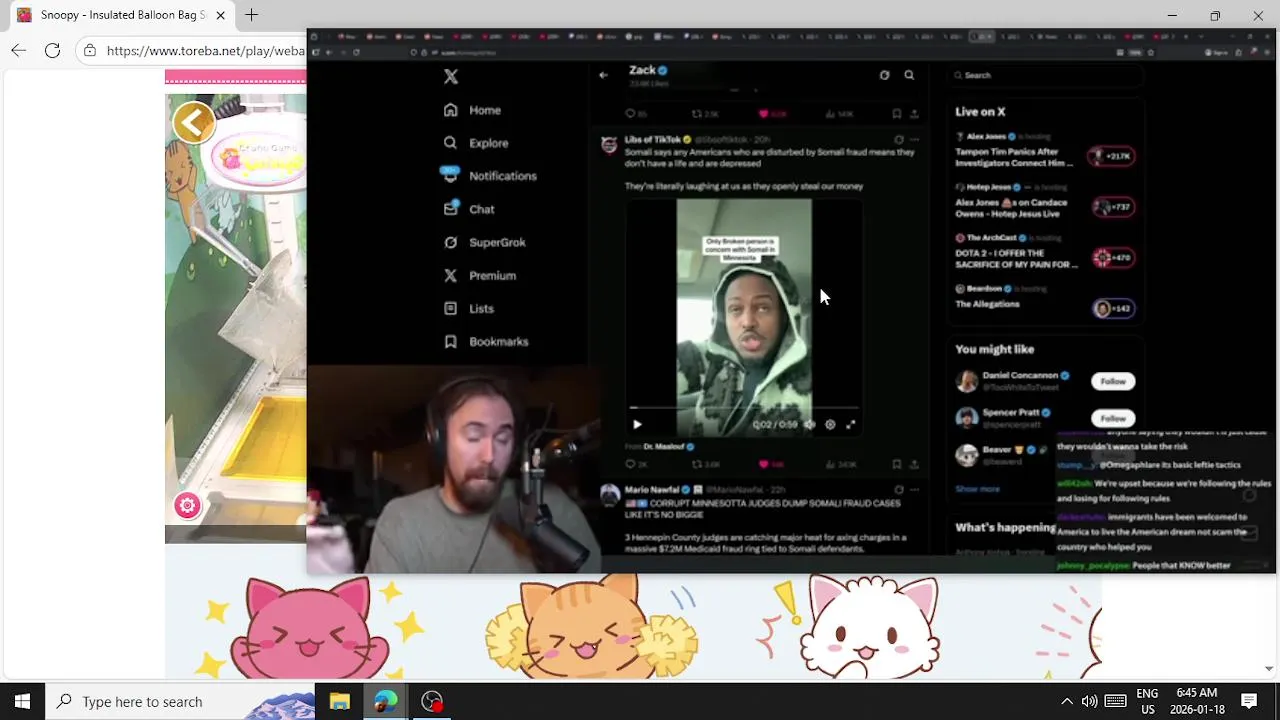Open Bookmarks in the X sidebar
This screenshot has width=1280, height=720.
[x=485, y=341]
